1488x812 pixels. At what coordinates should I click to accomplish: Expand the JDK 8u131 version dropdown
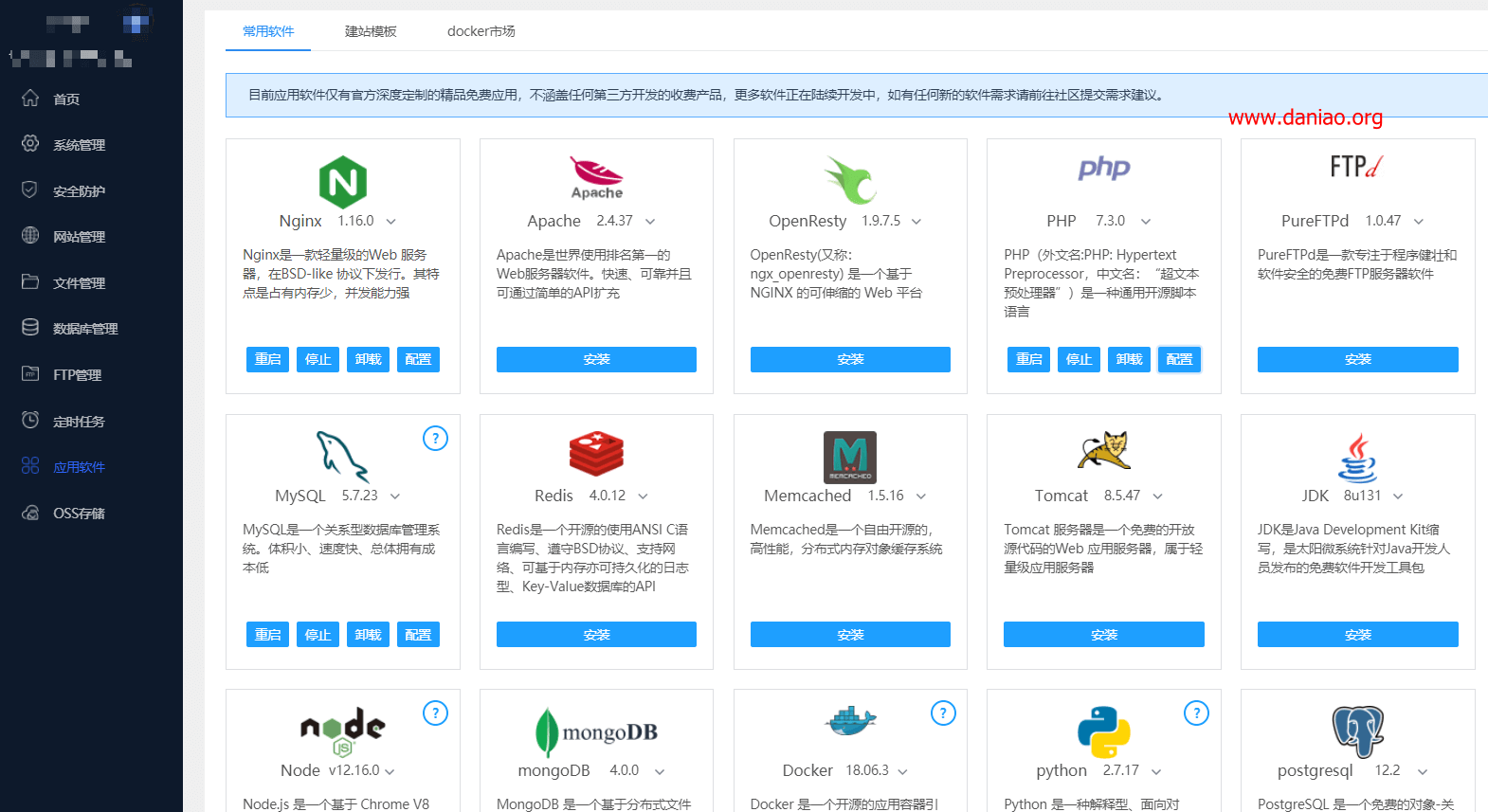(x=1398, y=496)
